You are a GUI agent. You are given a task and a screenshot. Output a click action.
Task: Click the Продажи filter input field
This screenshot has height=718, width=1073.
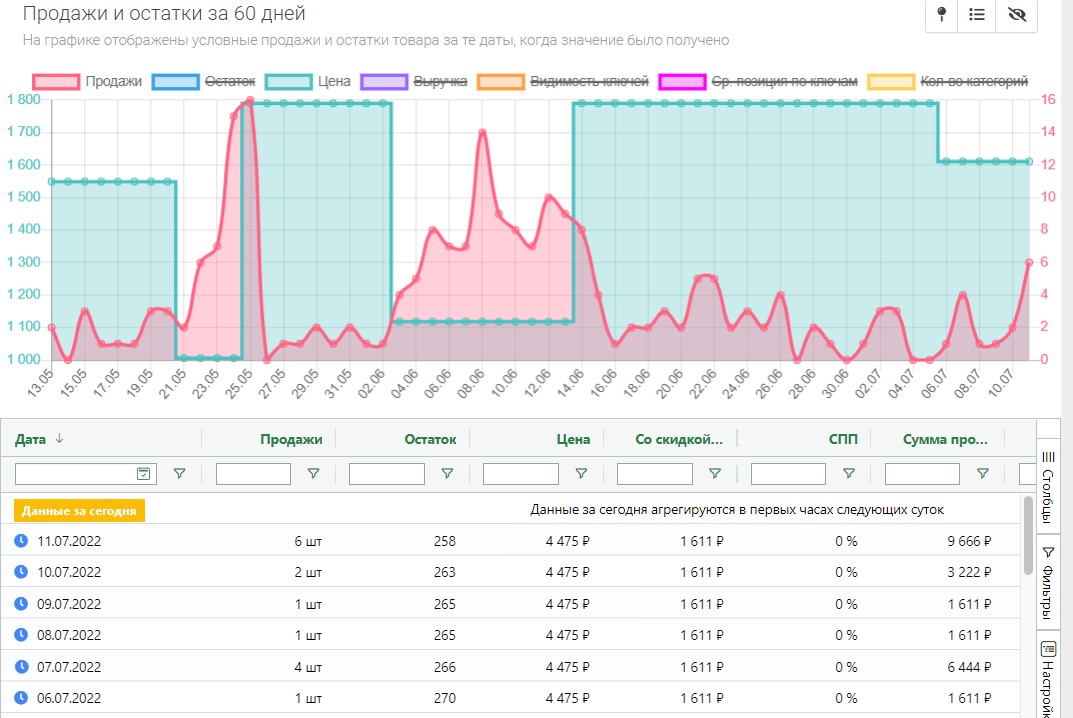(x=253, y=474)
